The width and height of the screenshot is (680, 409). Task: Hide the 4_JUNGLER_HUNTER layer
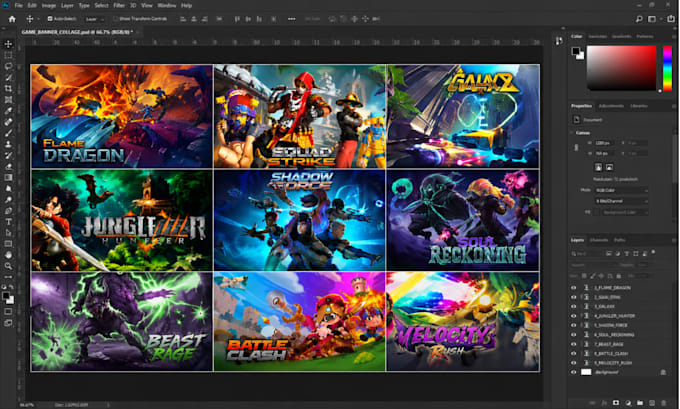coord(574,316)
